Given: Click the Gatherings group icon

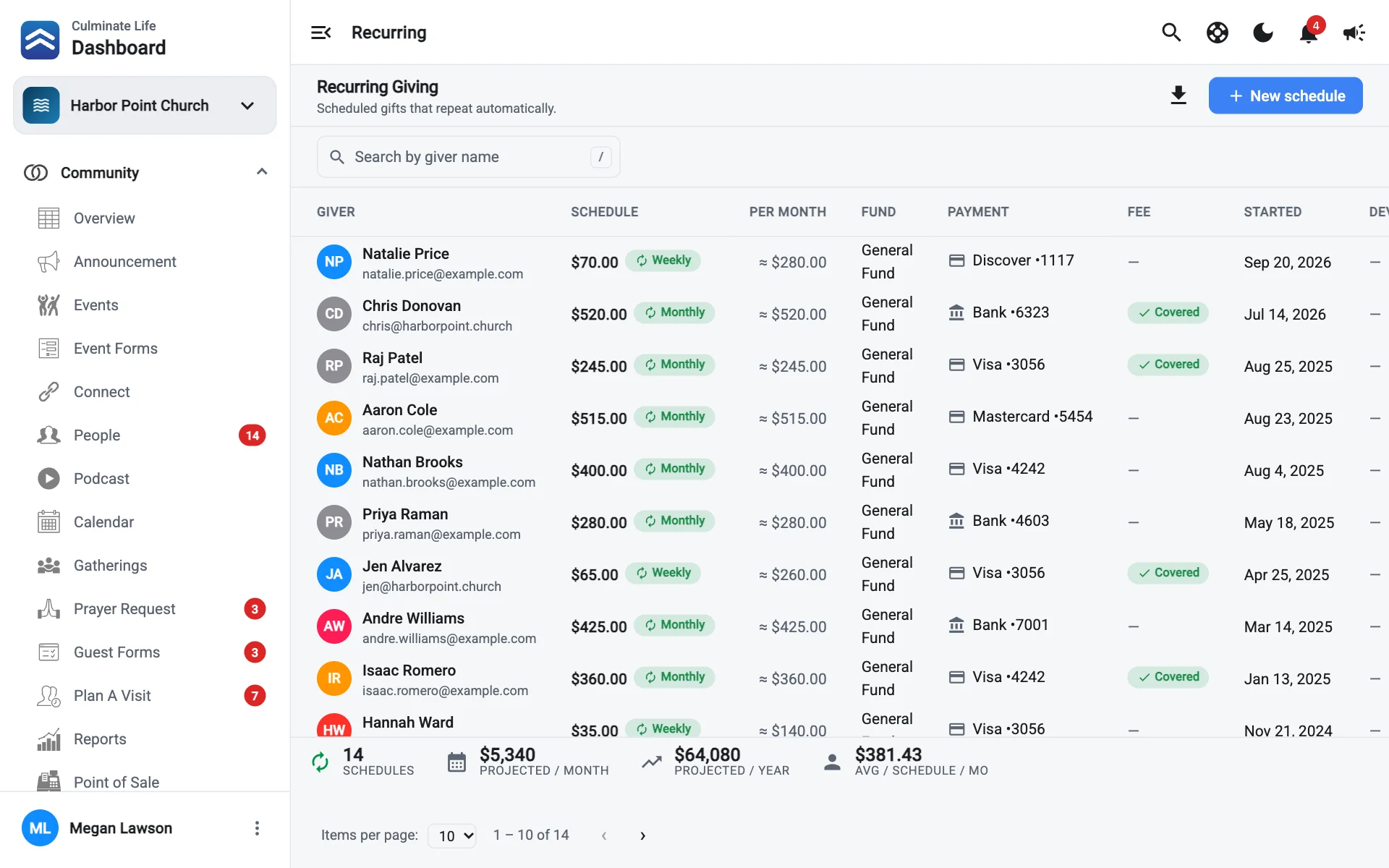Looking at the screenshot, I should pyautogui.click(x=48, y=566).
